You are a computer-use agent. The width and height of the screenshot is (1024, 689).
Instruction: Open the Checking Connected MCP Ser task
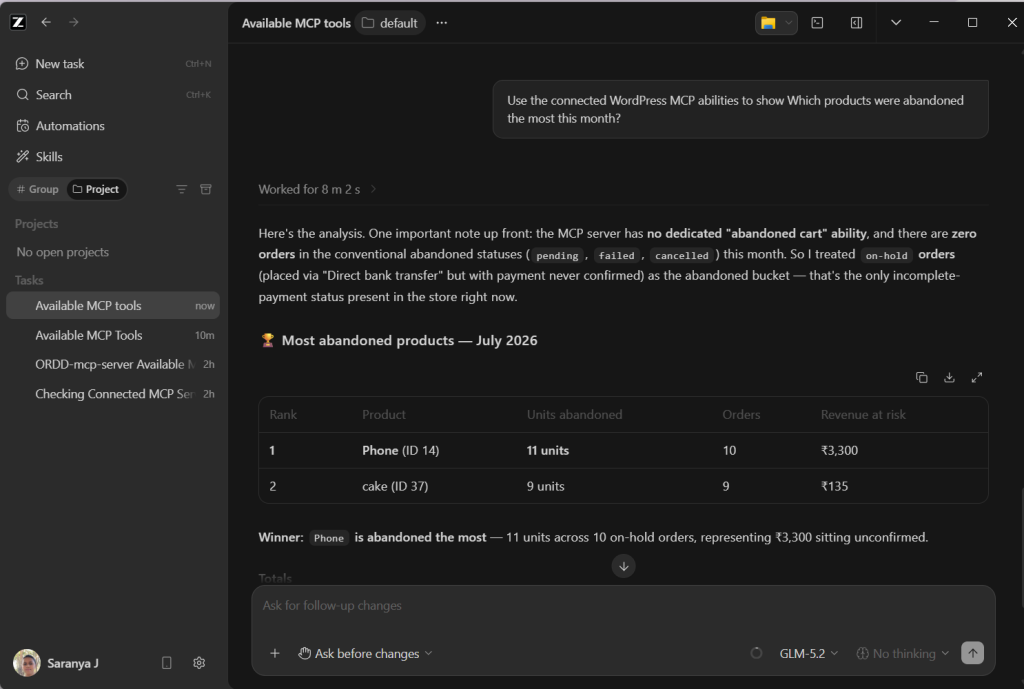coord(113,394)
